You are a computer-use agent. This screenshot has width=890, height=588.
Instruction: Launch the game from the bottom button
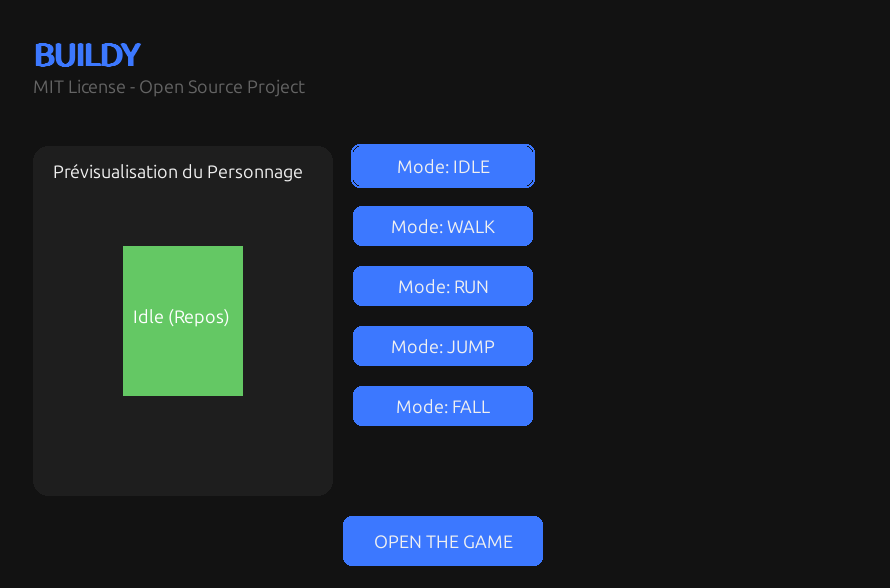tap(443, 541)
